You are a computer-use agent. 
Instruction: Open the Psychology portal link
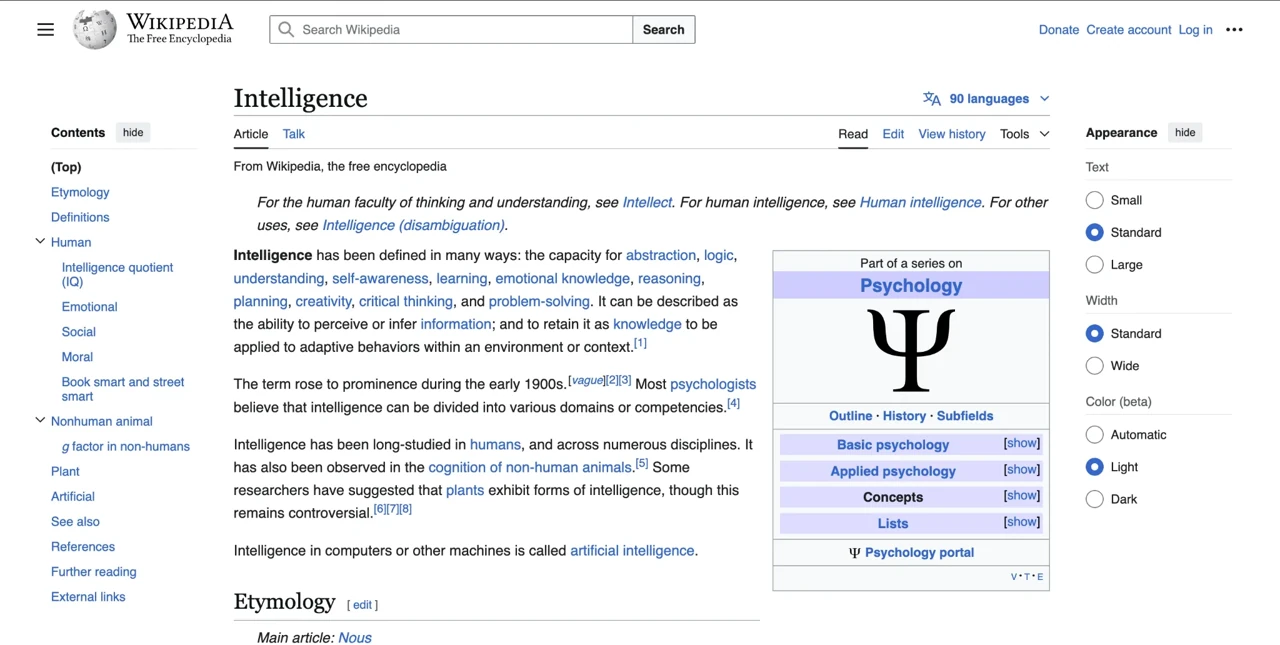coord(919,553)
